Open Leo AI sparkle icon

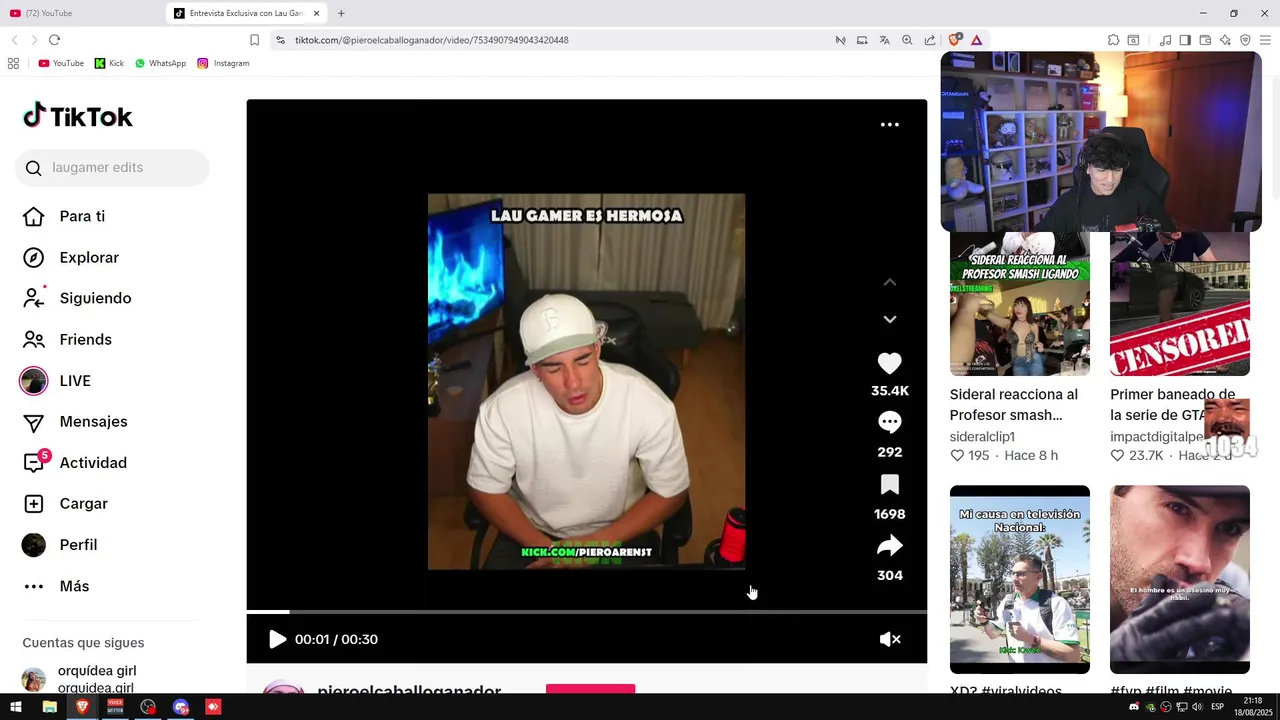(x=1225, y=40)
